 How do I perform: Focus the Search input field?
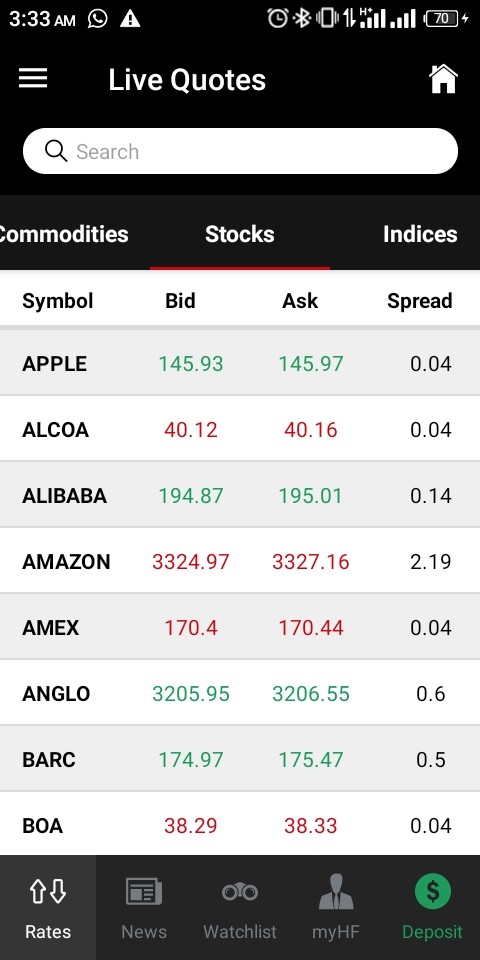[x=240, y=151]
